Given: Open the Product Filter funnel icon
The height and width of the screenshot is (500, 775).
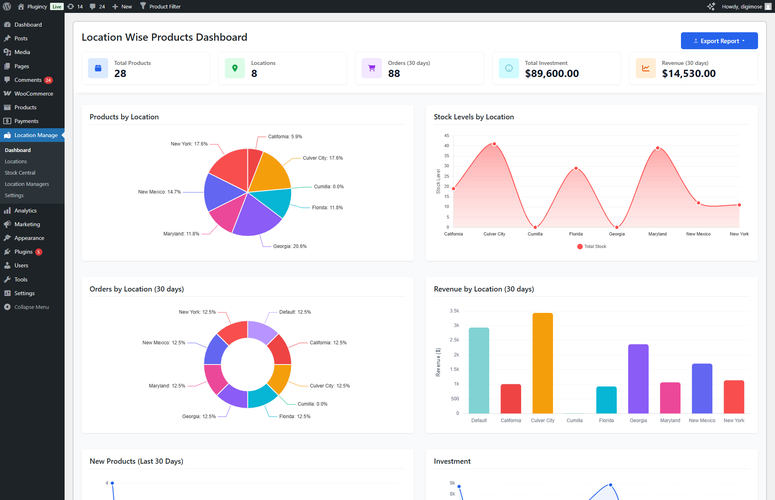Looking at the screenshot, I should pos(143,6).
